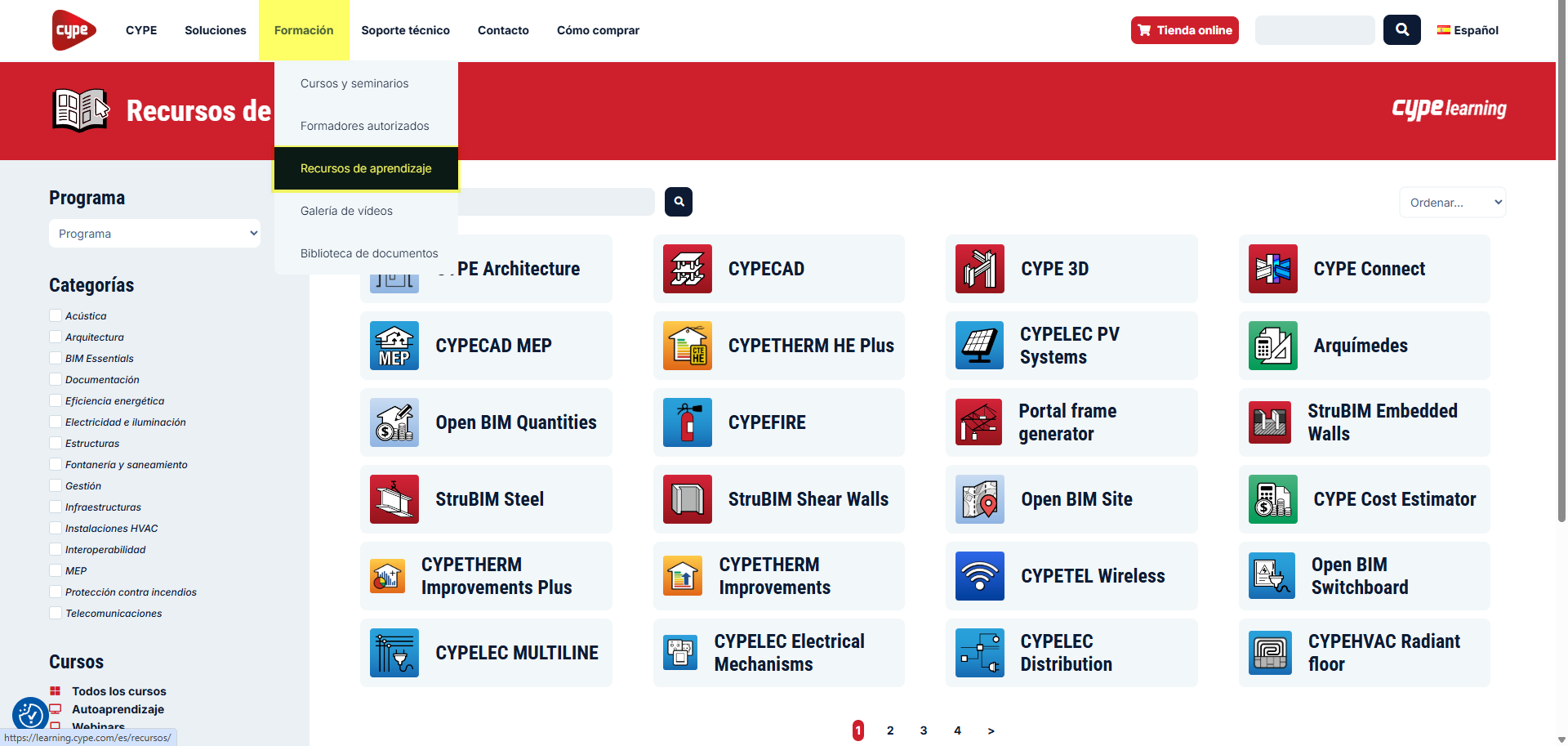This screenshot has height=746, width=1568.
Task: Toggle the Telecomunicaciones checkbox
Action: tap(56, 613)
